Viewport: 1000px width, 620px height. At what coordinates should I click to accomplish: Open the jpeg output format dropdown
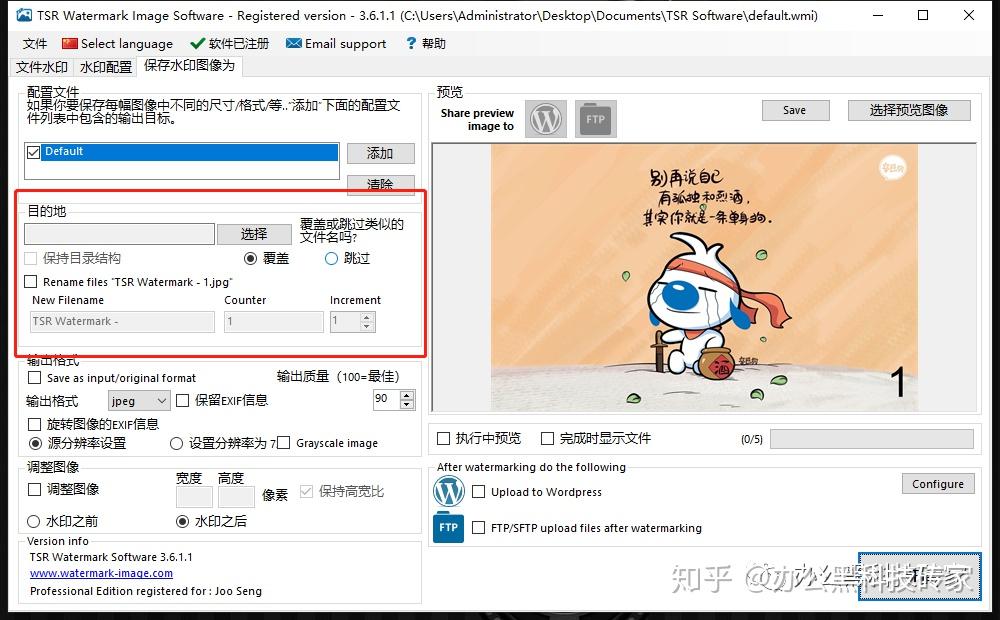[x=138, y=401]
